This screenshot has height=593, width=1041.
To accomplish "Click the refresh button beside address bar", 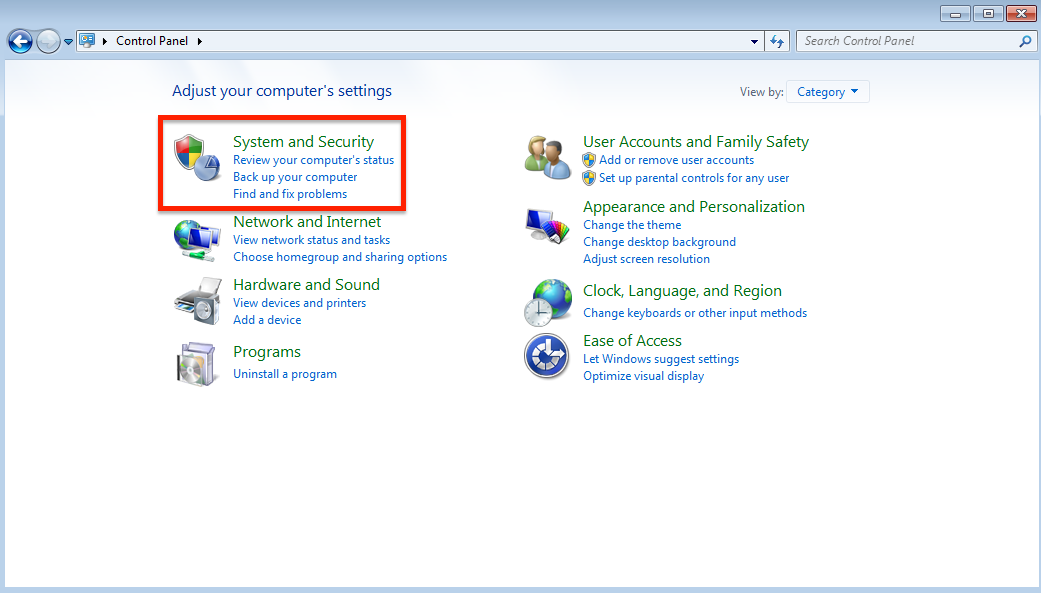I will tap(777, 41).
